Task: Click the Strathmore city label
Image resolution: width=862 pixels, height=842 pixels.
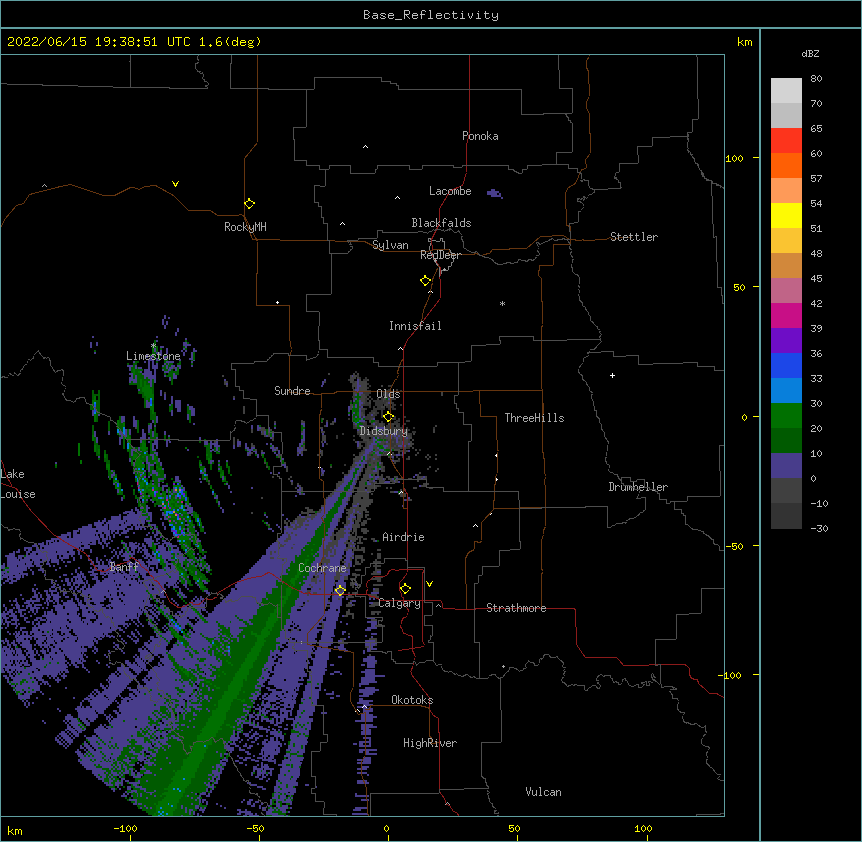Action: tap(516, 608)
